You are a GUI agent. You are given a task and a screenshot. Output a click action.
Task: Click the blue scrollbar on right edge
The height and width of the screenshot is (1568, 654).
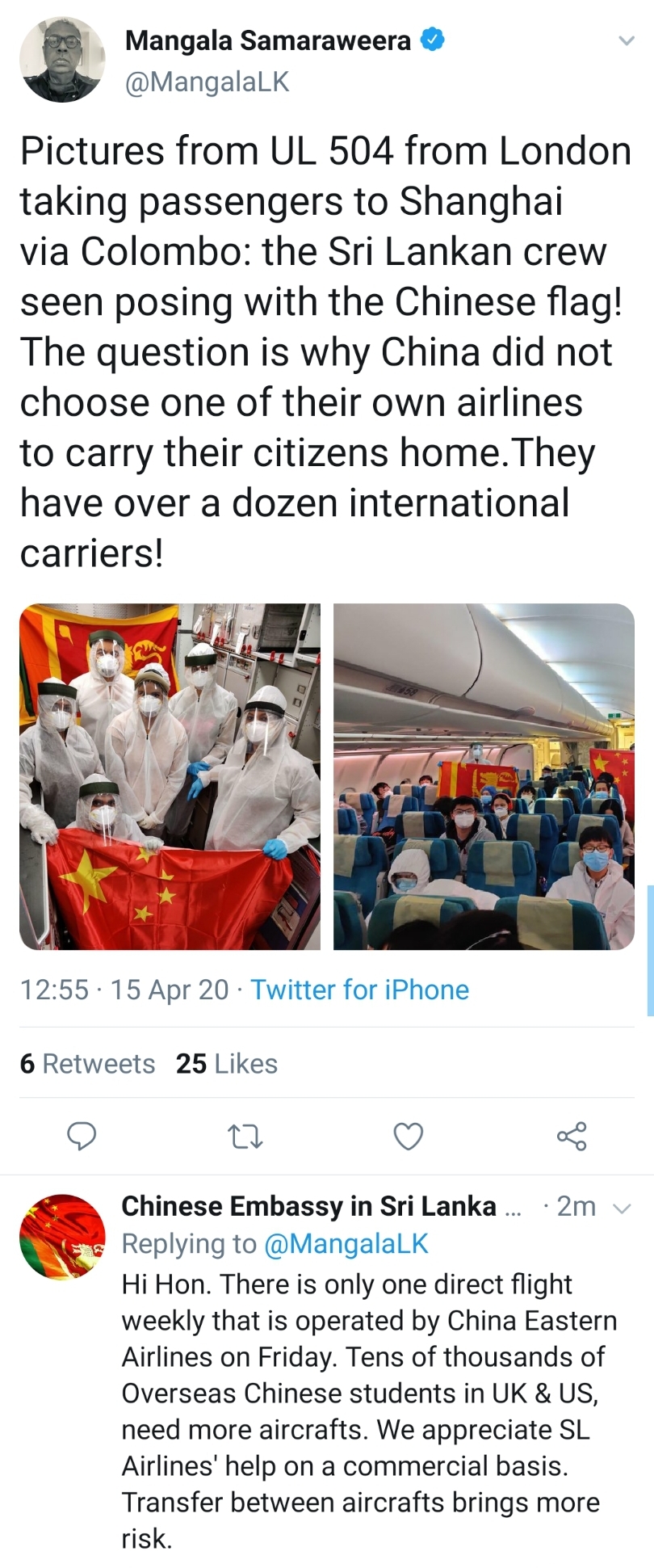(x=650, y=950)
